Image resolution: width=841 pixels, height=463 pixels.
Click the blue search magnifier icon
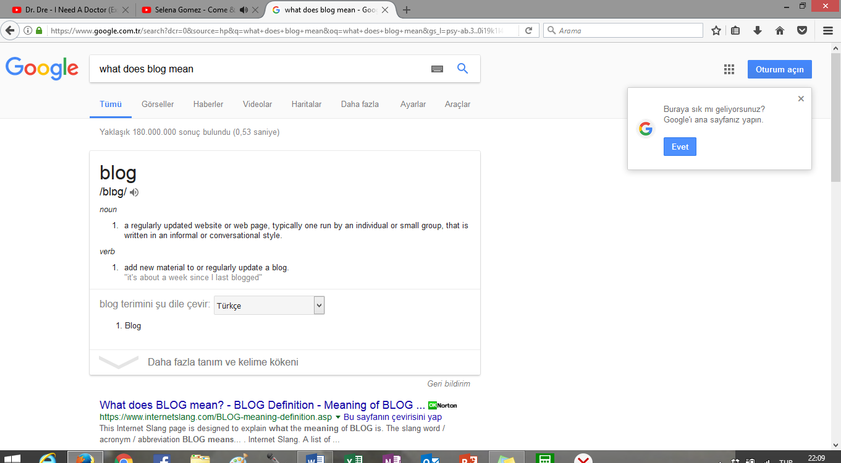click(462, 69)
